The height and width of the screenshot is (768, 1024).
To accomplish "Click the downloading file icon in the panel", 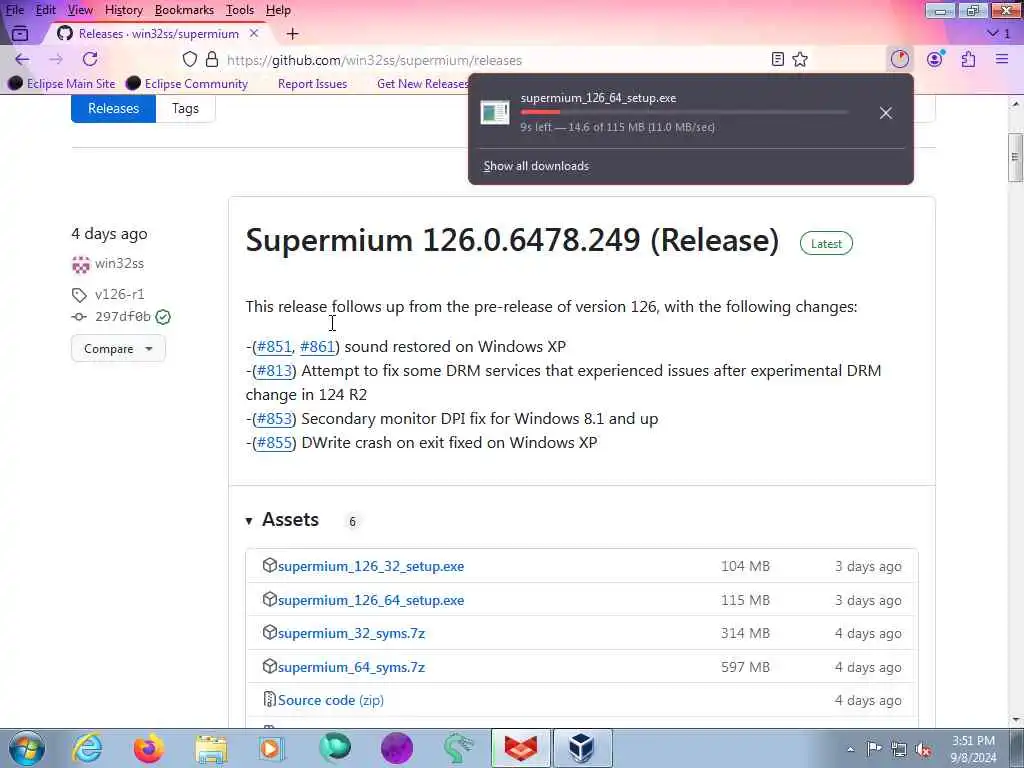I will pyautogui.click(x=495, y=112).
